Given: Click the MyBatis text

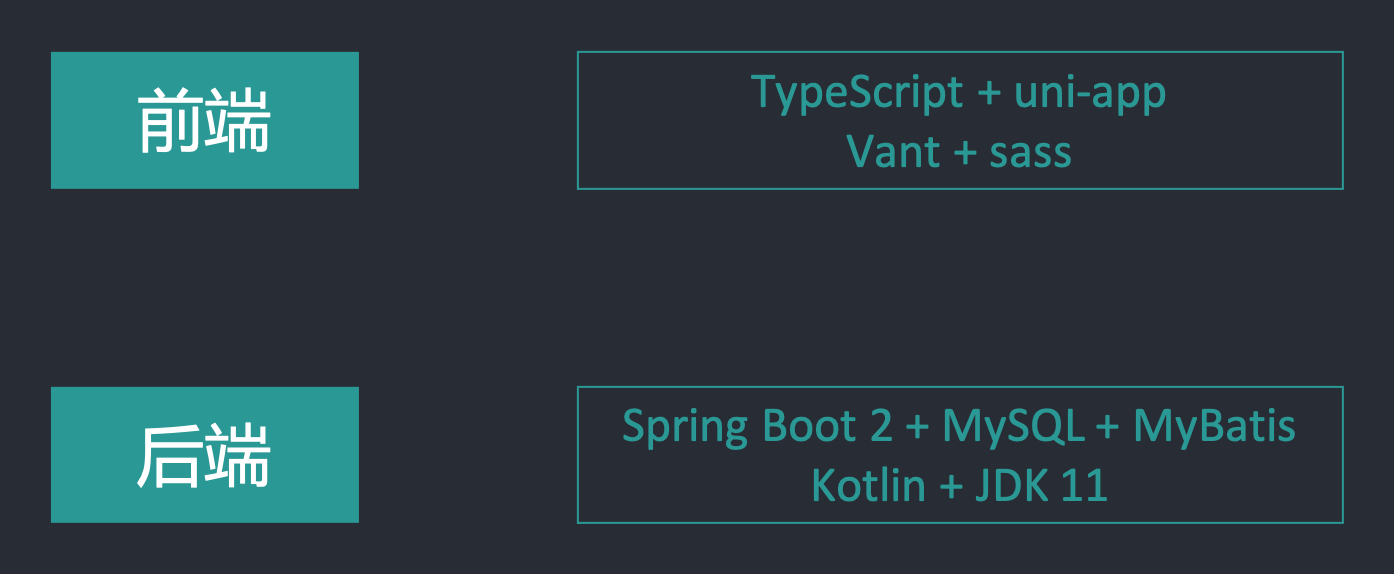Looking at the screenshot, I should [x=1214, y=427].
